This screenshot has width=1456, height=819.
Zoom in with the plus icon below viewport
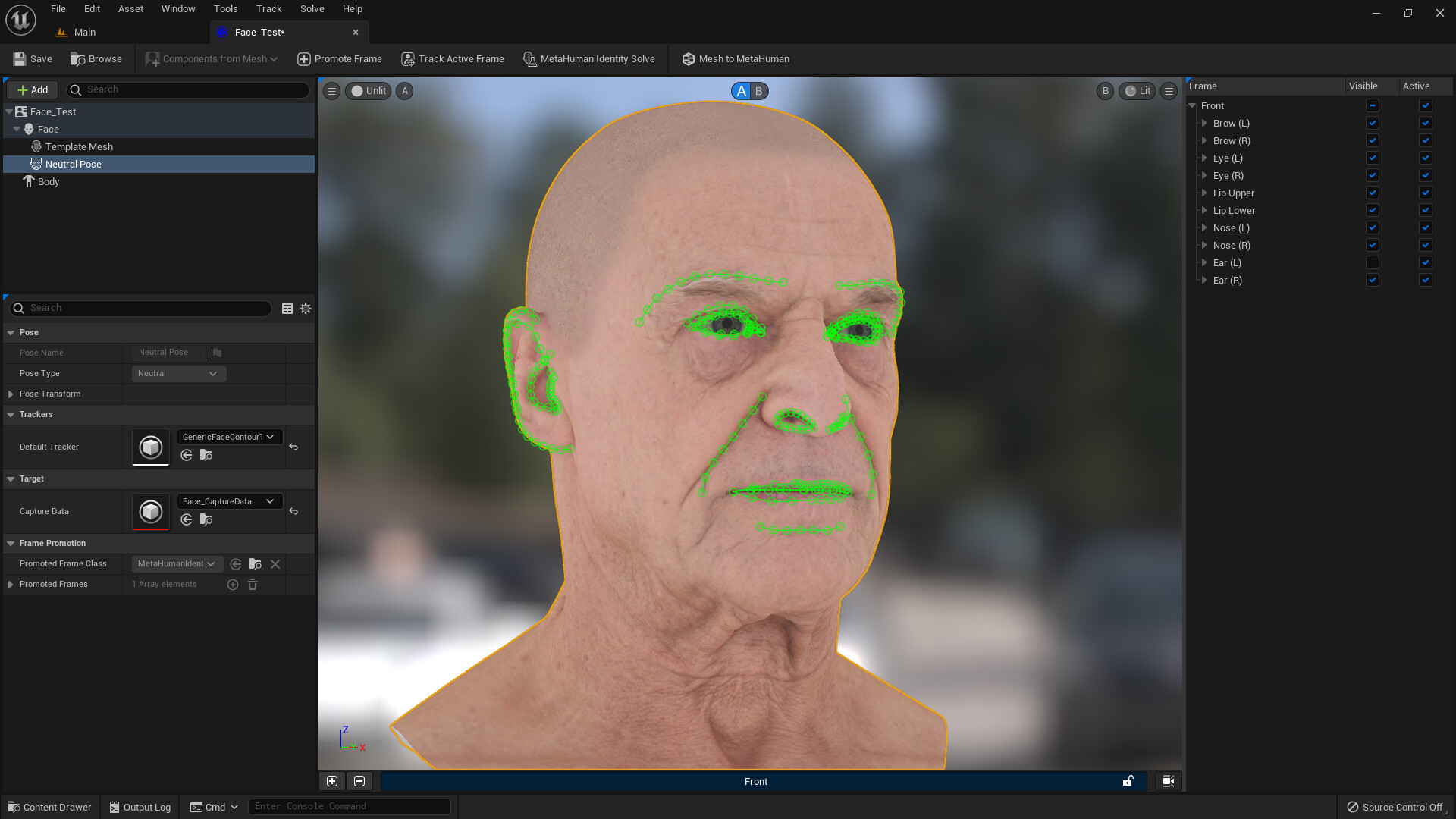(331, 780)
